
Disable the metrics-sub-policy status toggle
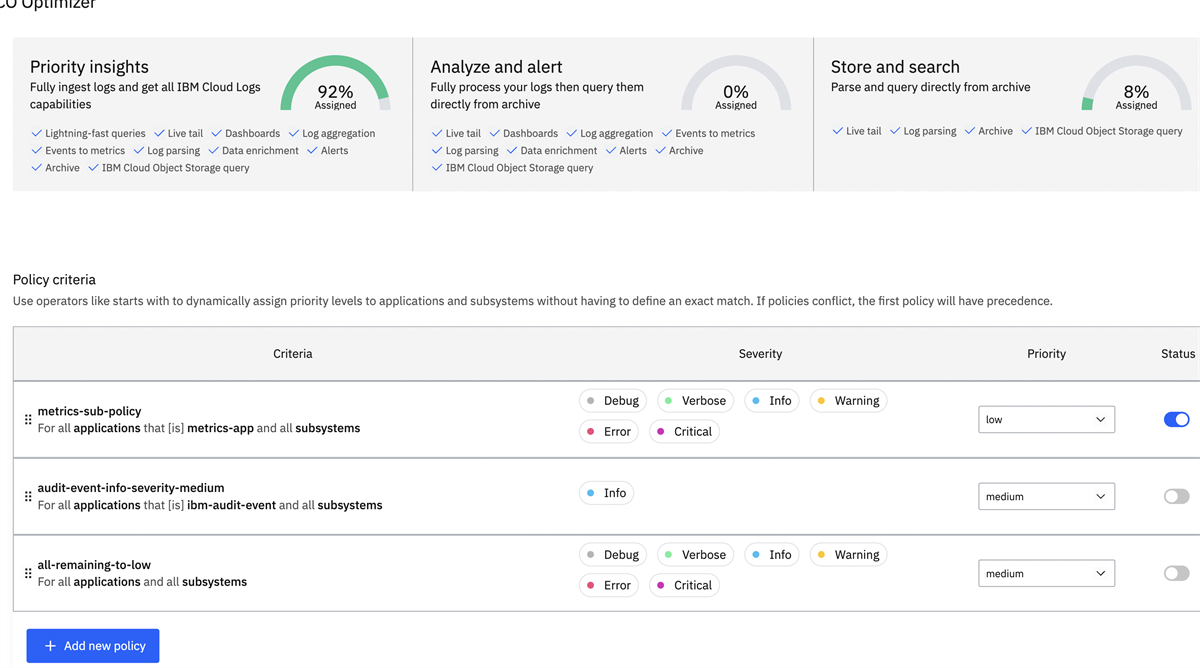(1176, 420)
